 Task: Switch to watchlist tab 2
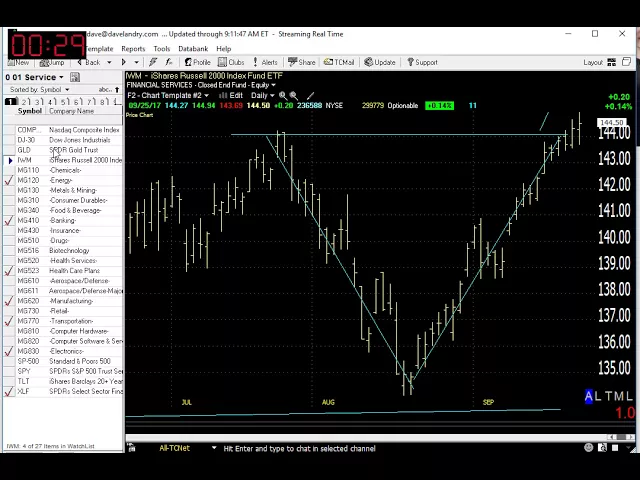click(x=25, y=102)
